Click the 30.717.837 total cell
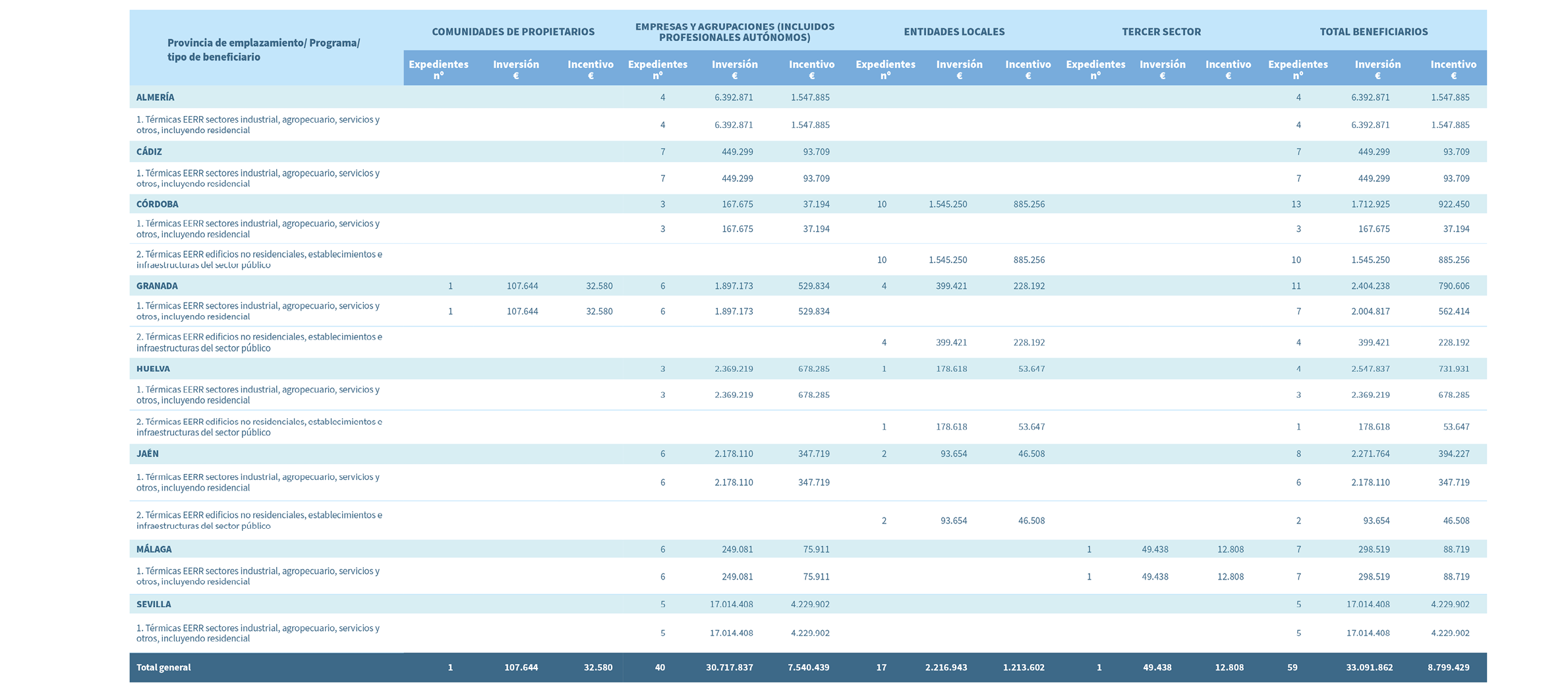The image size is (1568, 685). (729, 667)
